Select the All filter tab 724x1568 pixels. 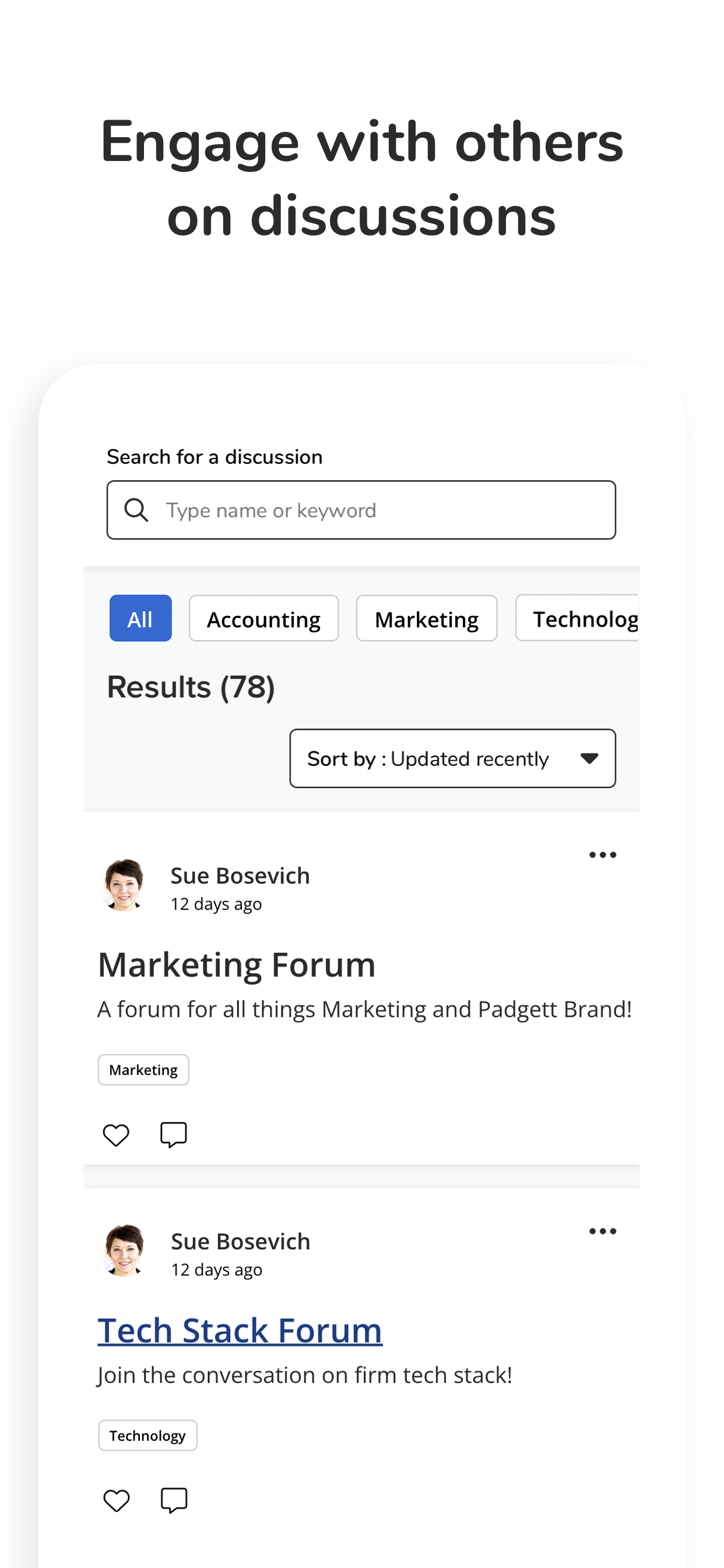click(140, 618)
